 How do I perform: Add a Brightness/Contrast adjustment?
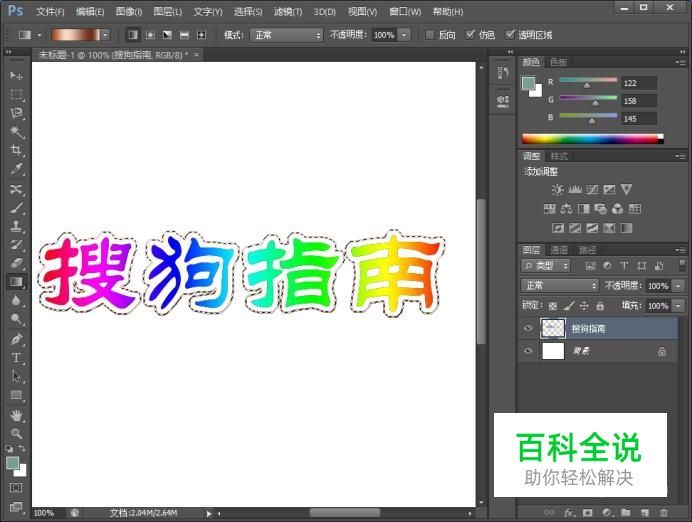point(557,190)
